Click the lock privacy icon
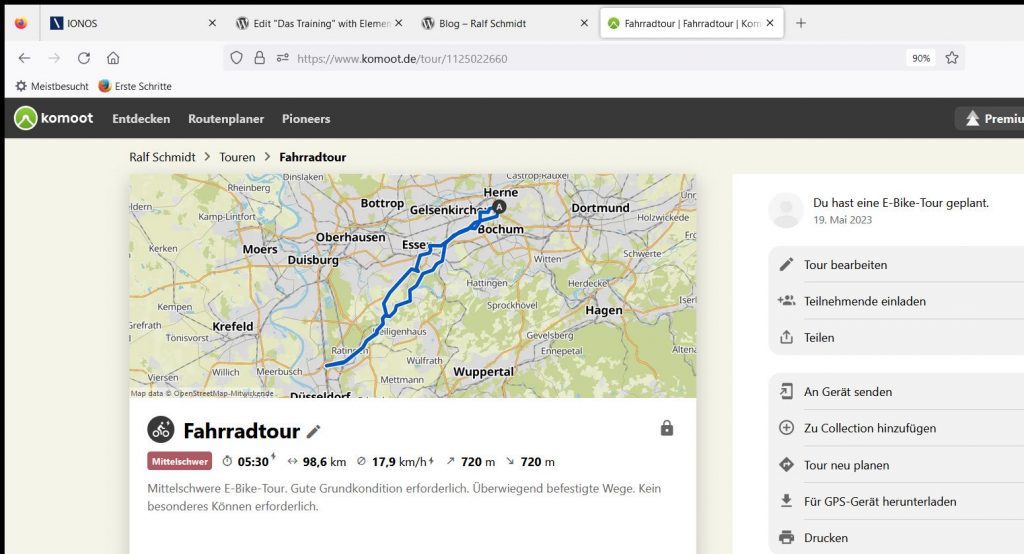The image size is (1024, 554). (667, 428)
